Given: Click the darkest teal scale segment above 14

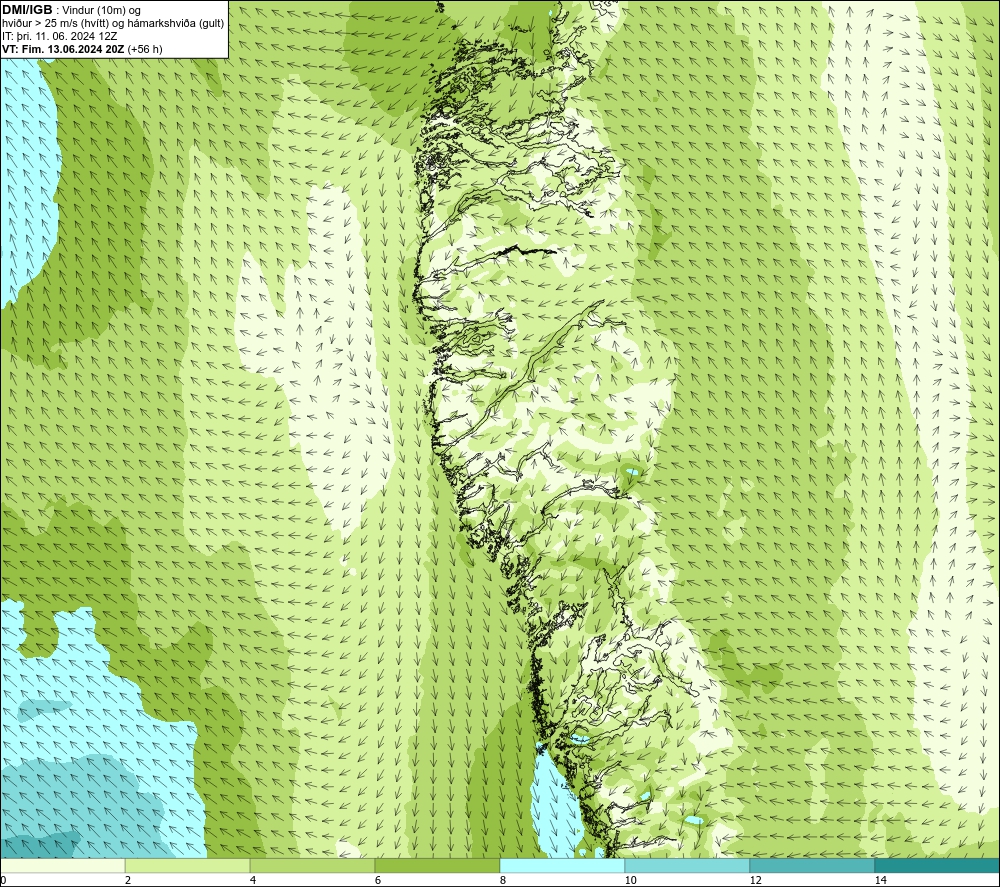Looking at the screenshot, I should coord(938,865).
